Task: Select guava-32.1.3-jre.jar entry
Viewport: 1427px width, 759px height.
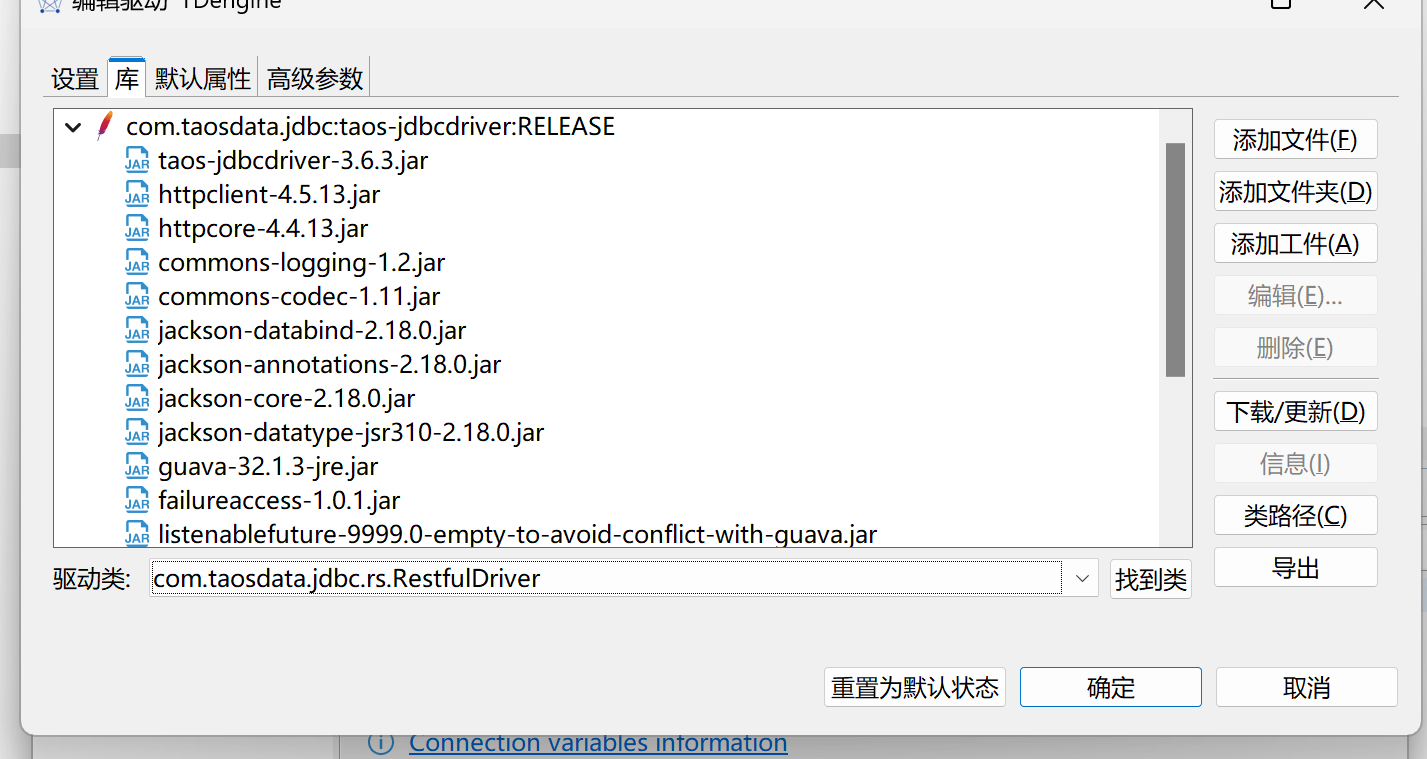Action: pos(268,467)
